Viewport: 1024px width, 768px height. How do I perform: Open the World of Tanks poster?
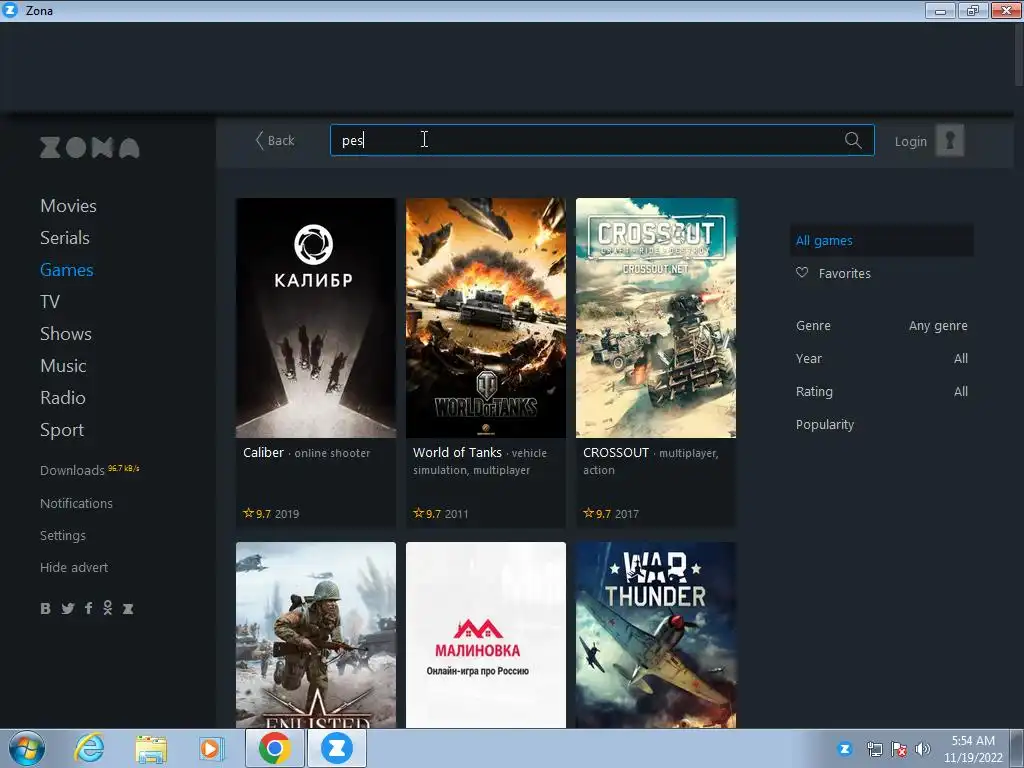point(486,318)
